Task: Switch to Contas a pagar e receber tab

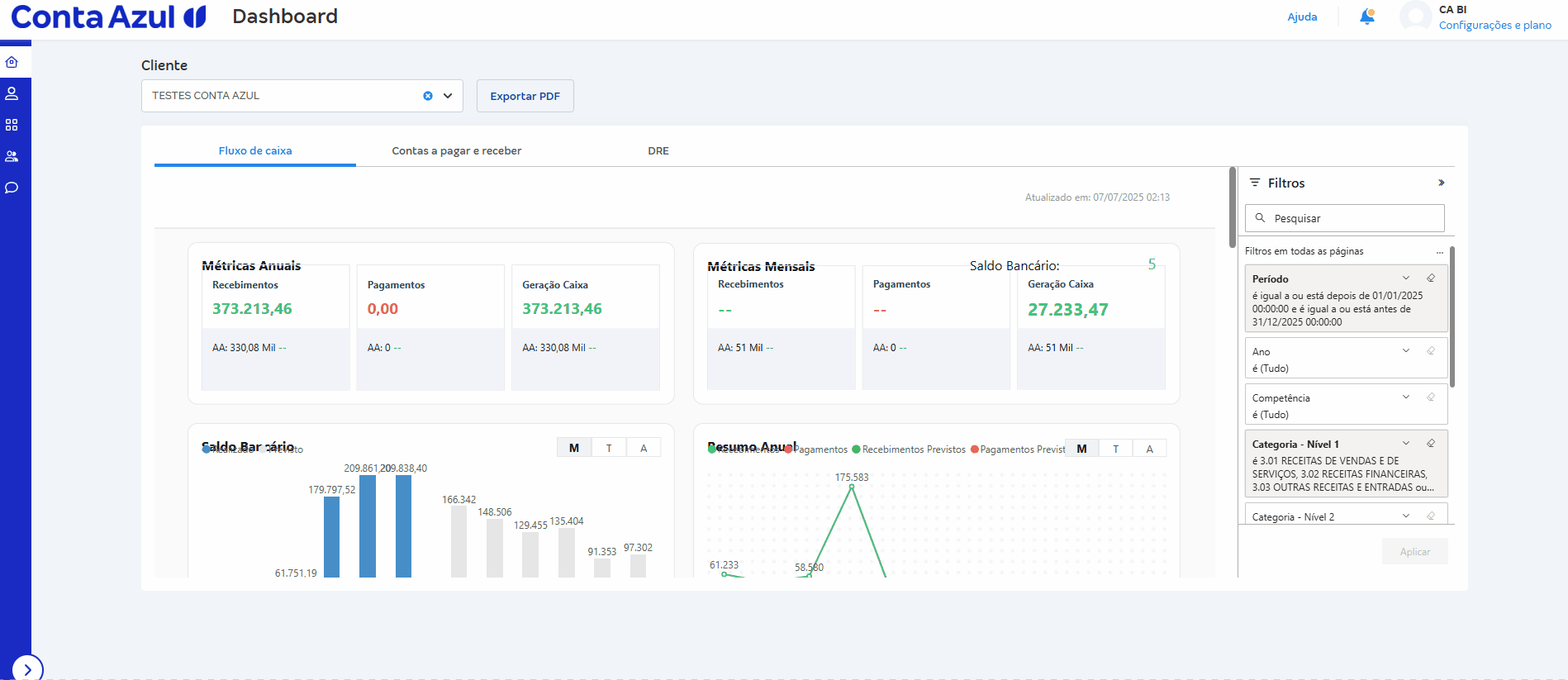Action: 456,150
